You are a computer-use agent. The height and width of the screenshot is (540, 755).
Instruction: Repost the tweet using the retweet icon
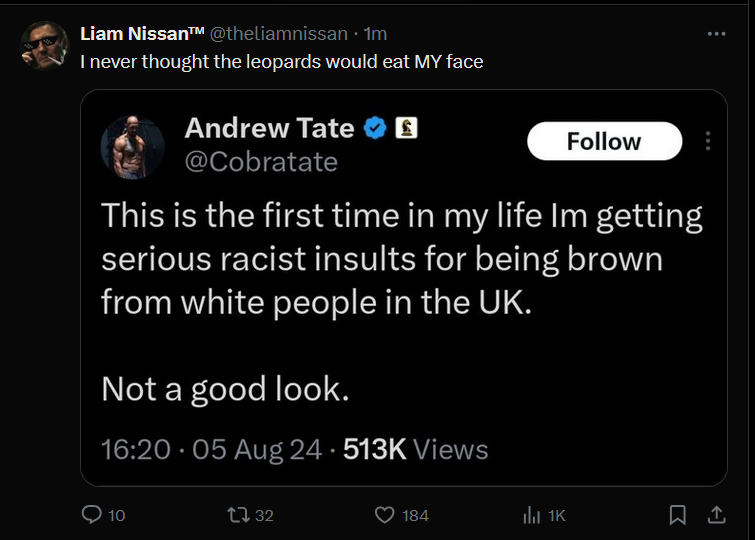[238, 515]
